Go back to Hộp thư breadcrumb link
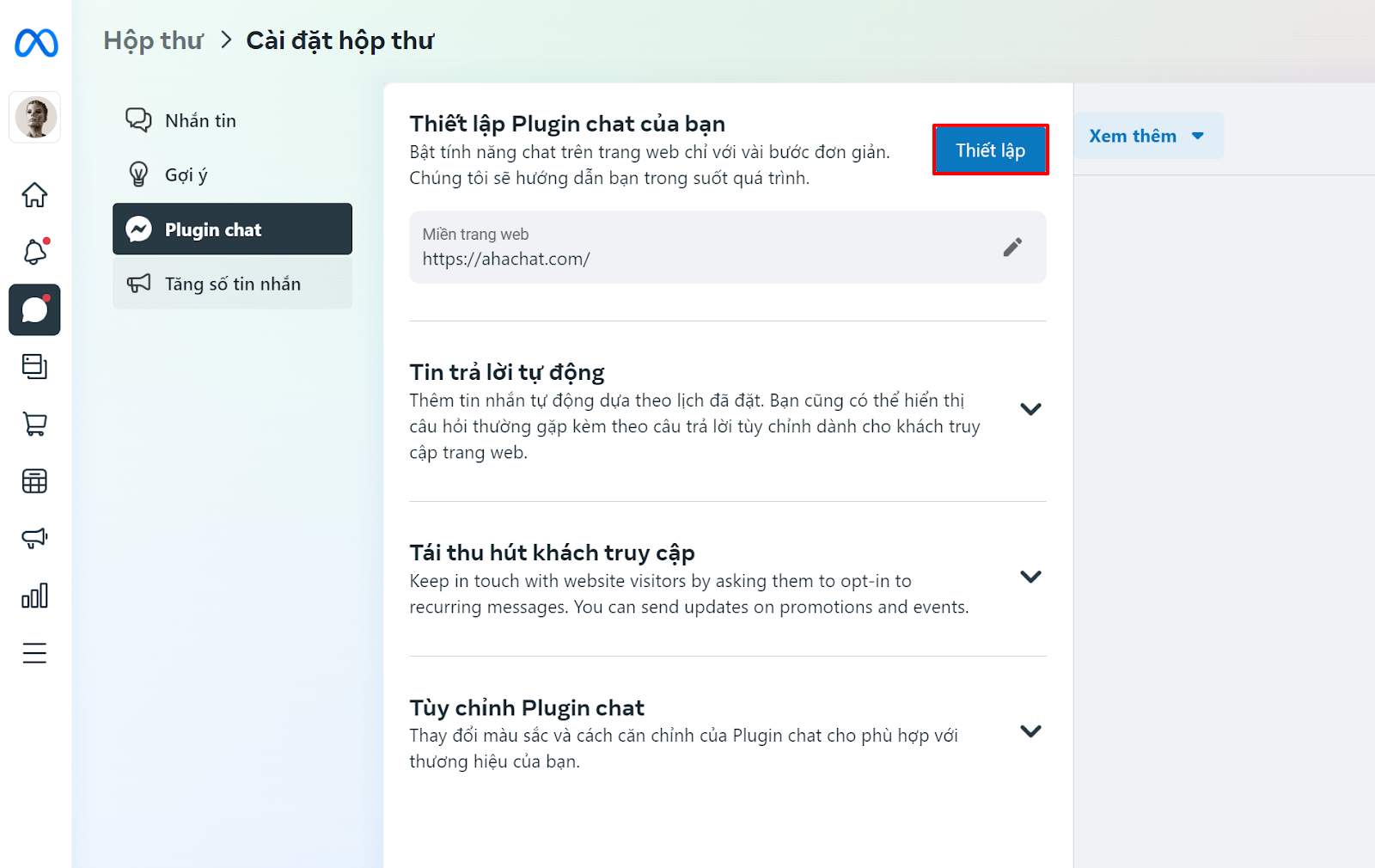Viewport: 1375px width, 868px height. pyautogui.click(x=153, y=40)
